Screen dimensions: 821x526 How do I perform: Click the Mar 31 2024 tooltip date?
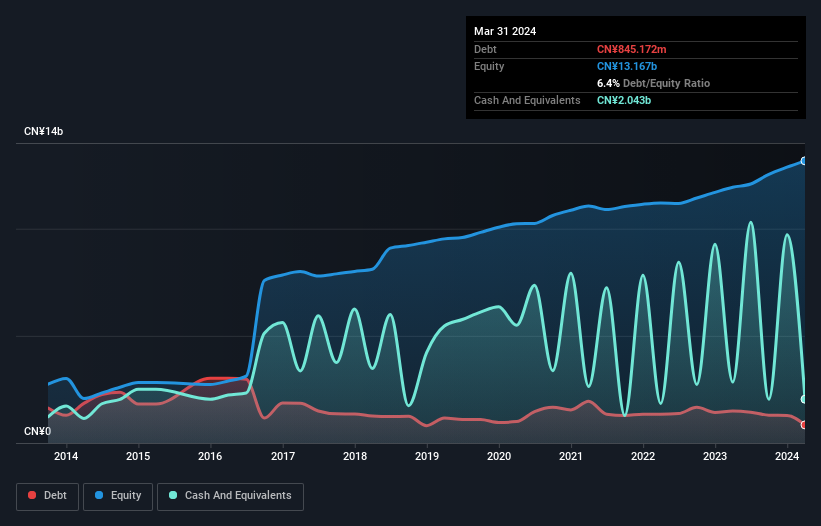coord(505,31)
